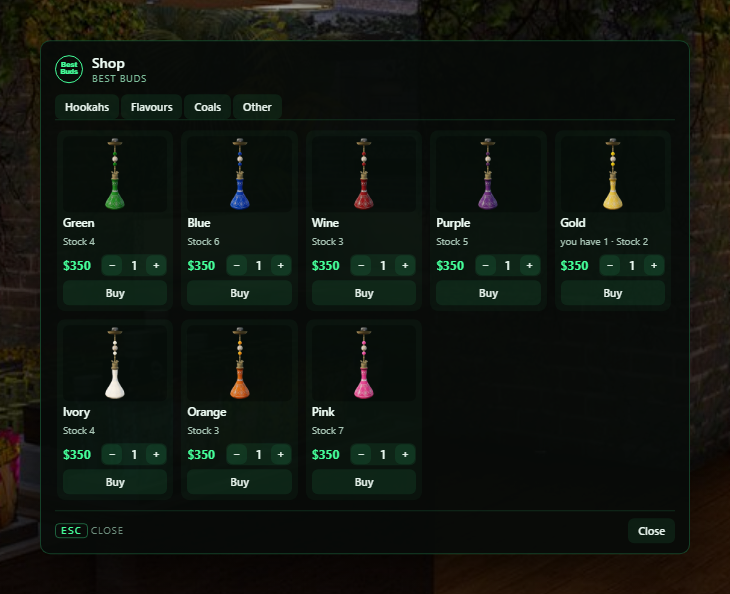This screenshot has height=594, width=730.
Task: Increase Blue hookah quantity
Action: pos(281,265)
